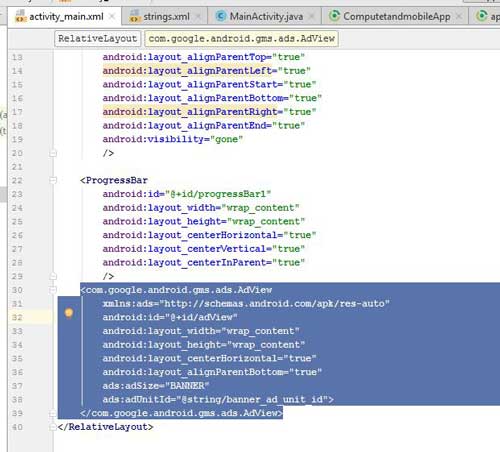Click the xmlns:ads namespace declaration line
The width and height of the screenshot is (500, 452).
(x=246, y=304)
